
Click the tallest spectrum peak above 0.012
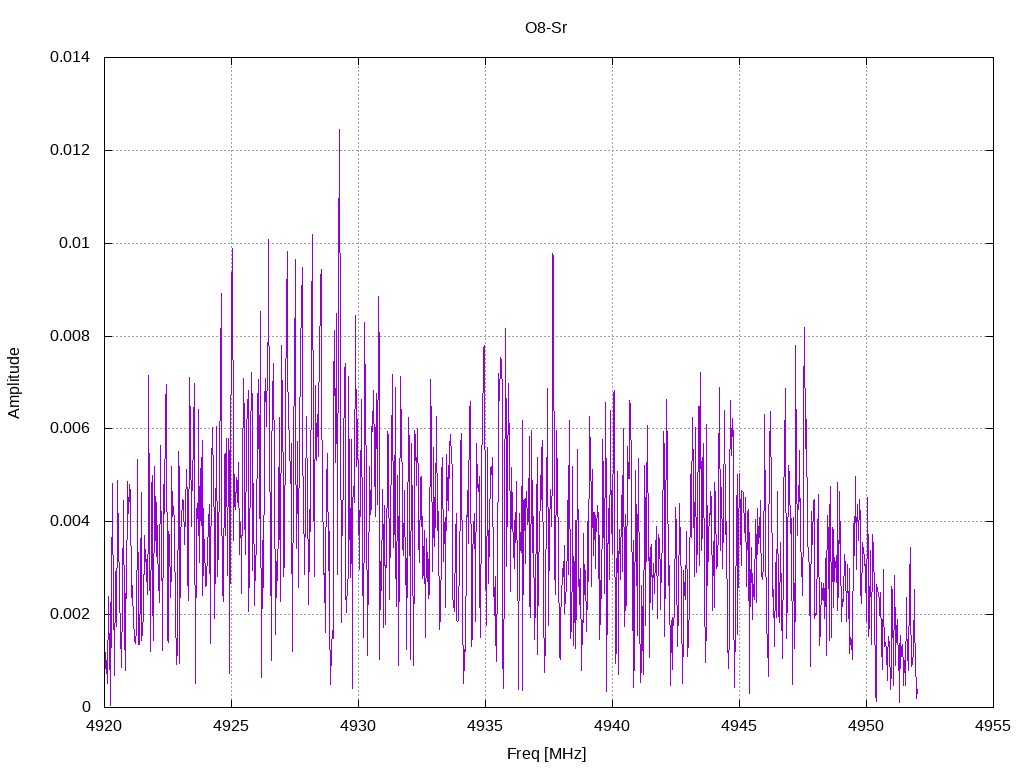pos(339,131)
